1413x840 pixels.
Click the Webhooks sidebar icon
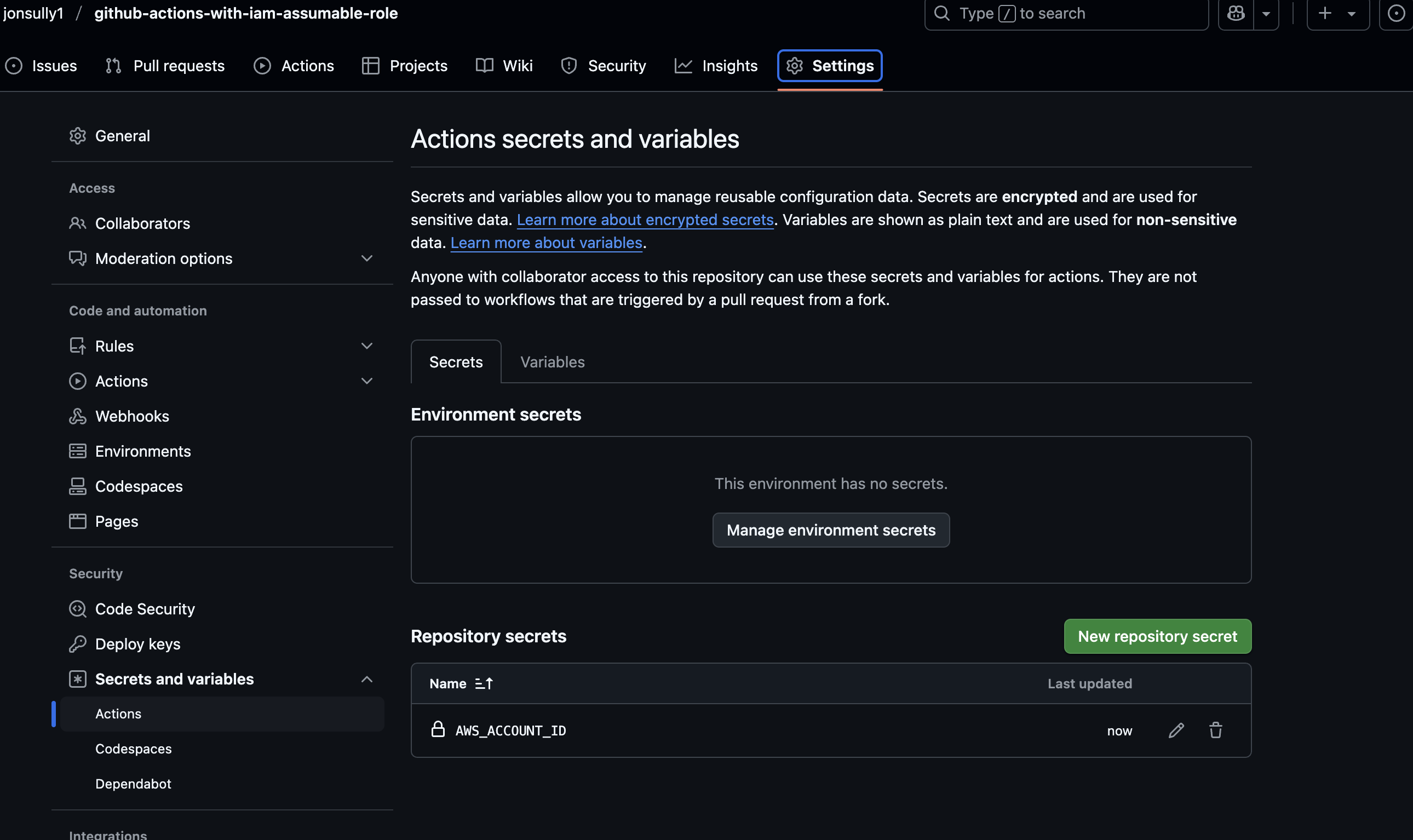[78, 416]
